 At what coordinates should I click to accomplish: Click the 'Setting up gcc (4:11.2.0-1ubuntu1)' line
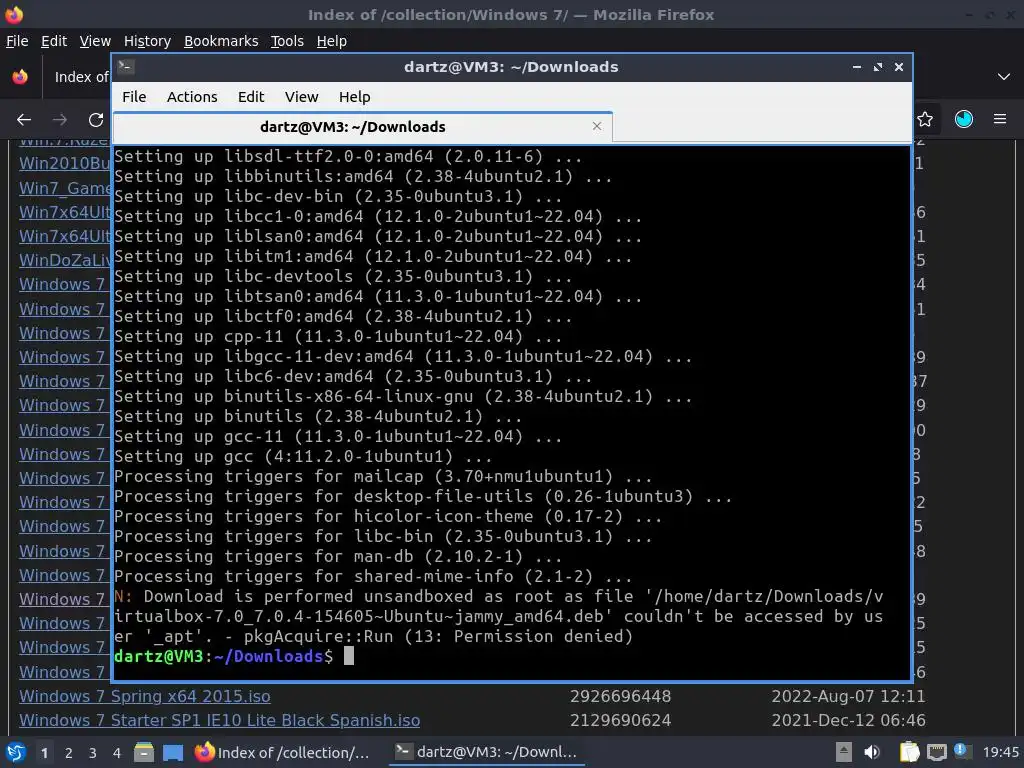(303, 456)
